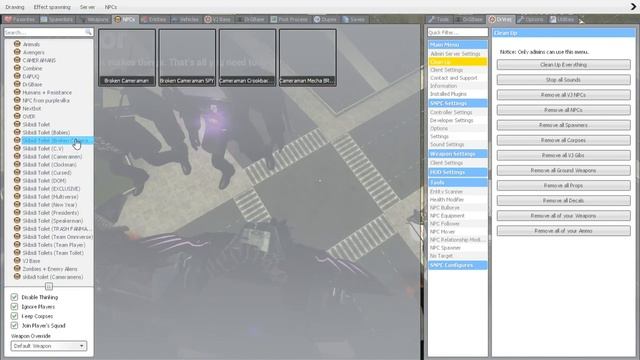This screenshot has width=640, height=360.
Task: Click the category icon beside DrGBase in NPC list
Action: [x=17, y=84]
